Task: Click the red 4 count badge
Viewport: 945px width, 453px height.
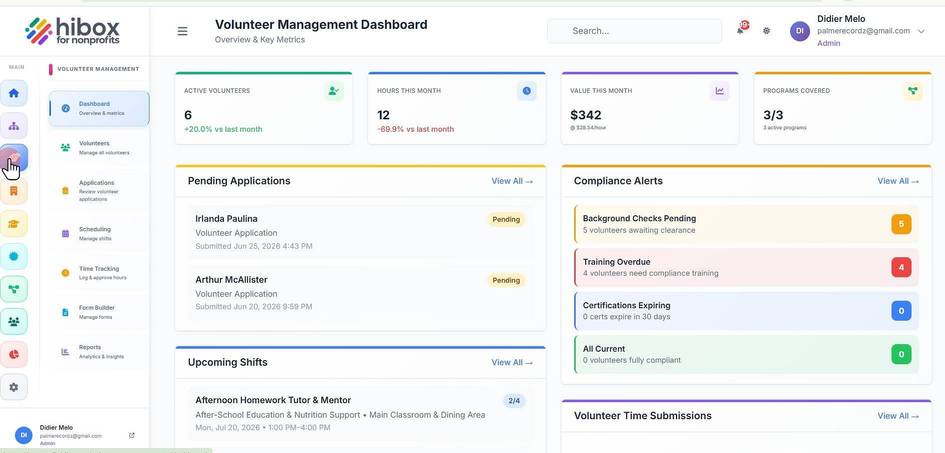Action: [x=901, y=267]
